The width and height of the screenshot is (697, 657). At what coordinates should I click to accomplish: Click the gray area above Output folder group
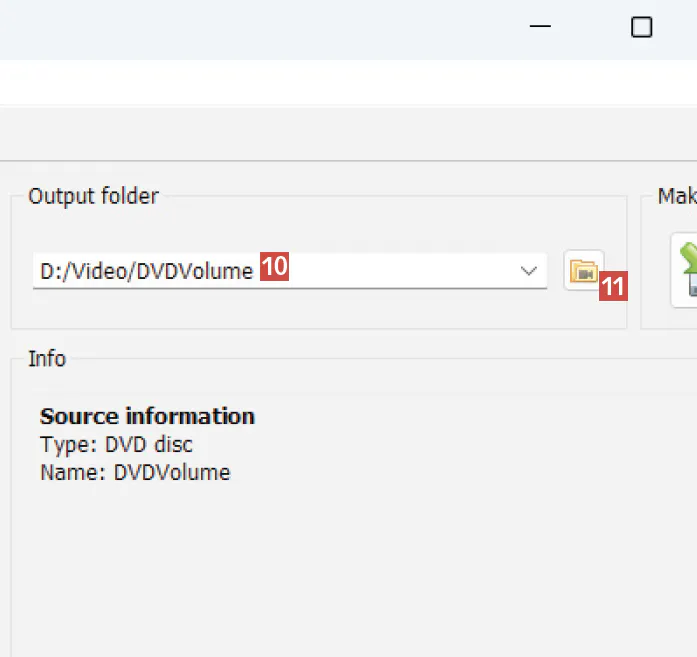(300, 135)
